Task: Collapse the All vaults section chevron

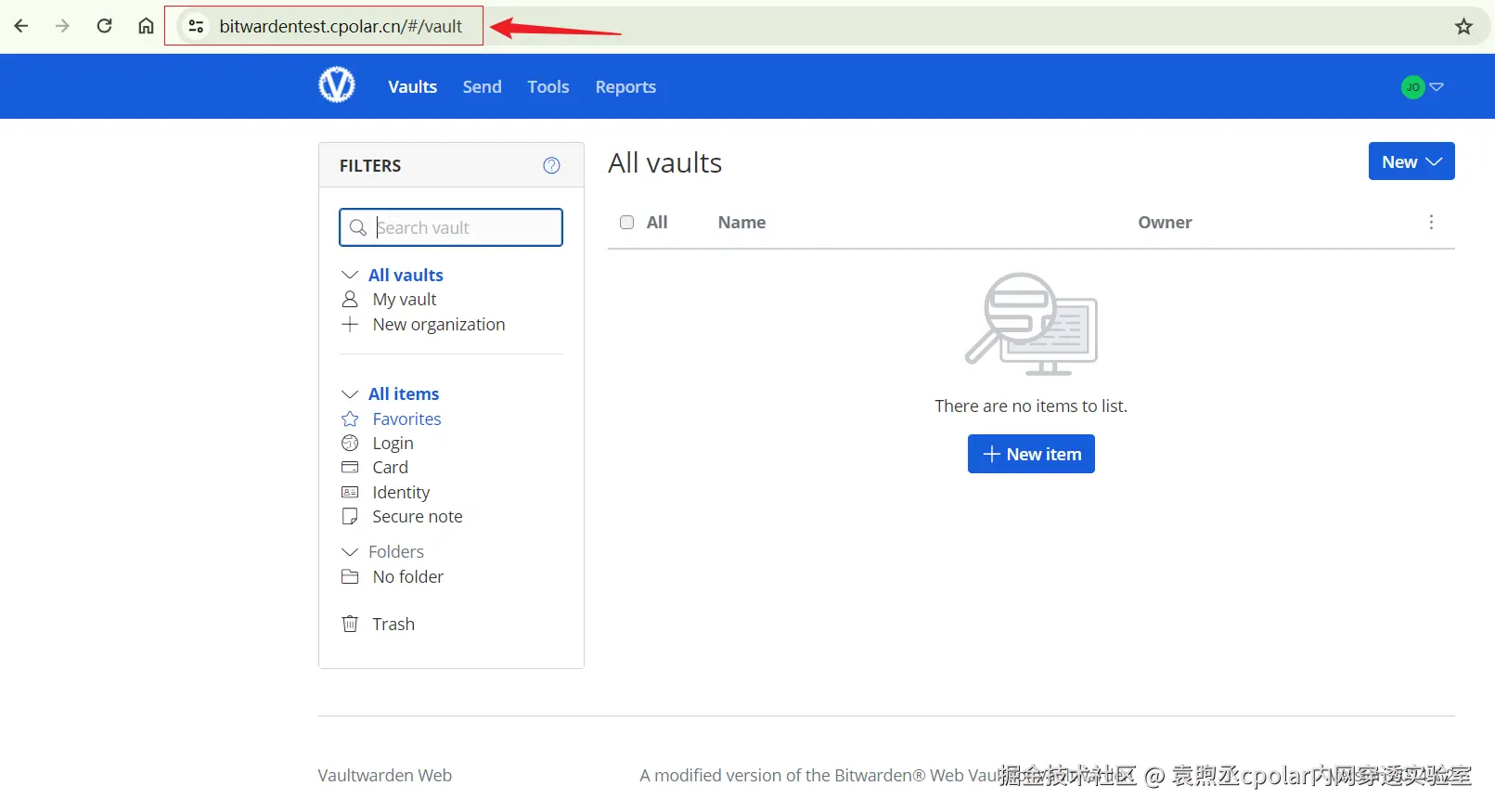Action: click(x=350, y=275)
